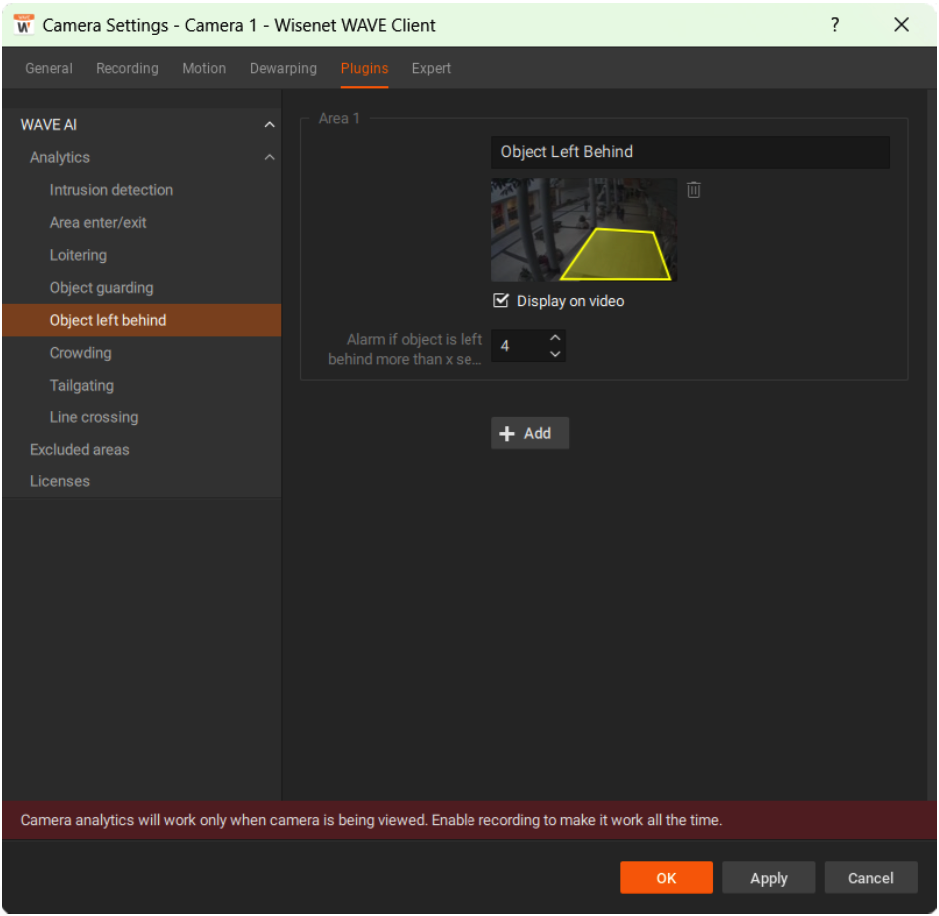Click the Area 1 group label
This screenshot has height=916, width=939.
339,119
